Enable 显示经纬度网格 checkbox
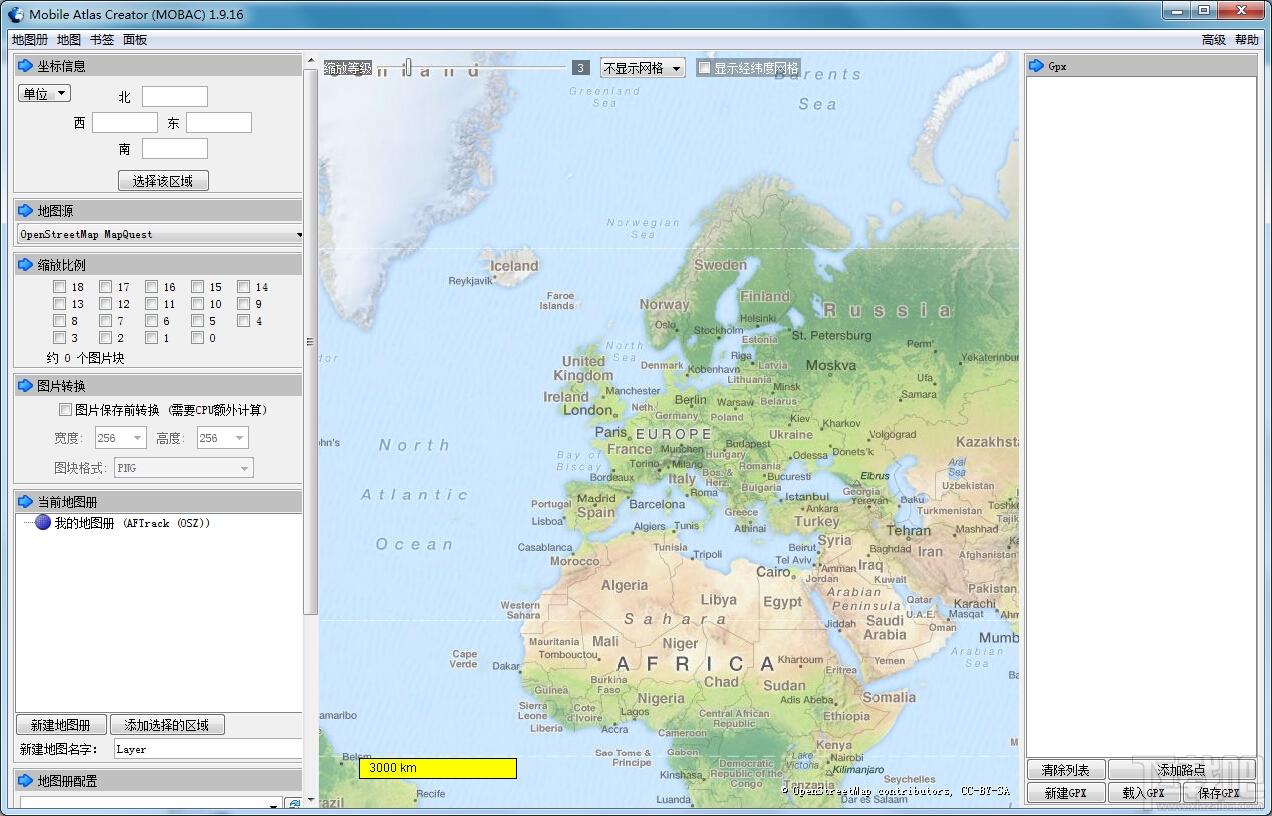 coord(705,68)
